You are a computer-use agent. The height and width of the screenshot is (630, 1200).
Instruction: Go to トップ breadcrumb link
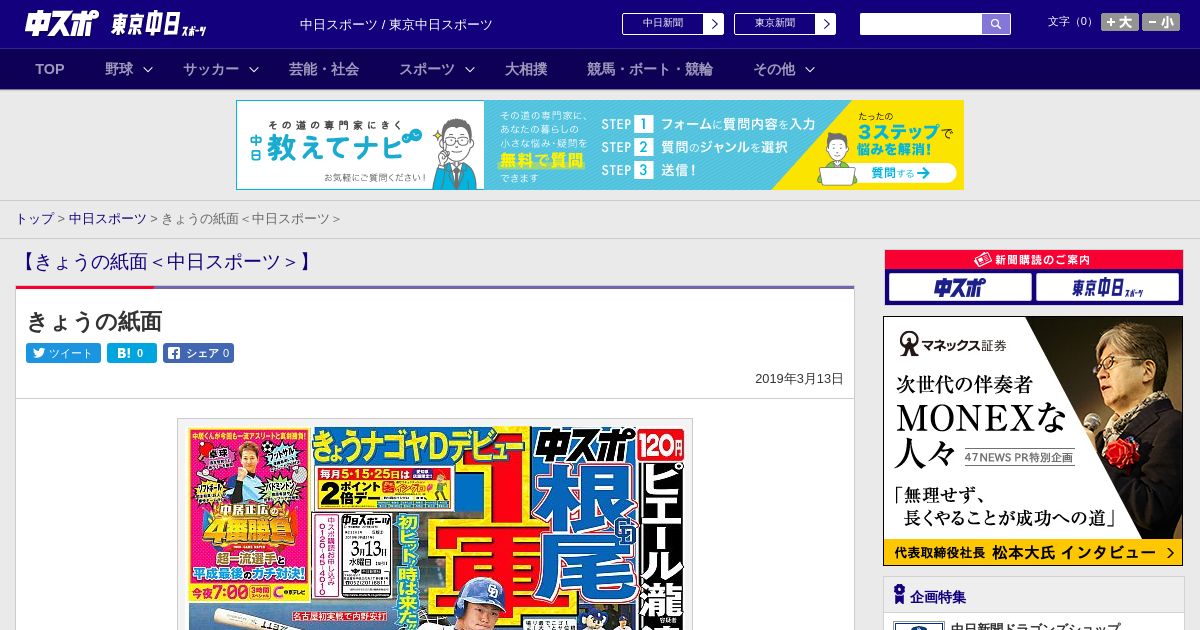[34, 219]
